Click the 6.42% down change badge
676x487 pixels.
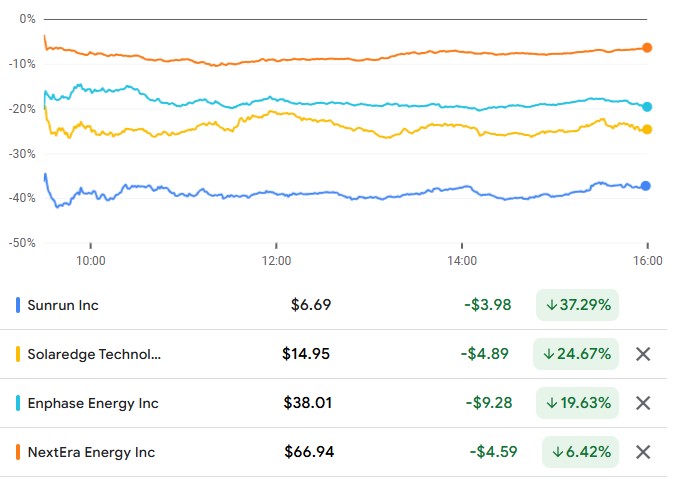pyautogui.click(x=580, y=452)
